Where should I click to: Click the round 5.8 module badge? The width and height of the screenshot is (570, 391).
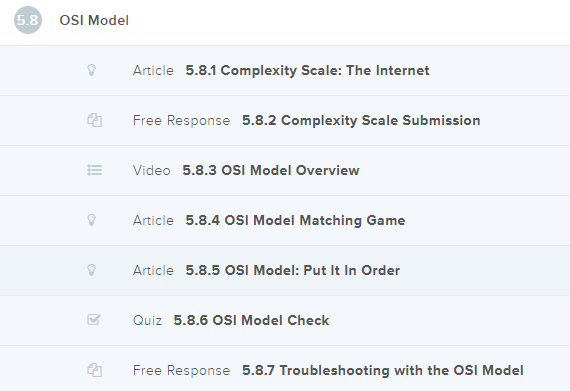point(28,20)
